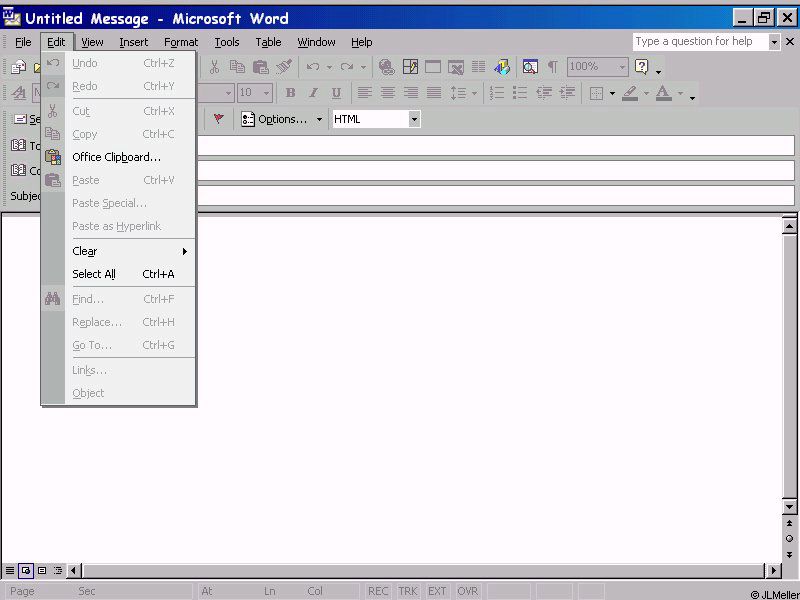Screen dimensions: 800x600
Task: Toggle OVR overtype mode in status bar
Action: coord(467,591)
